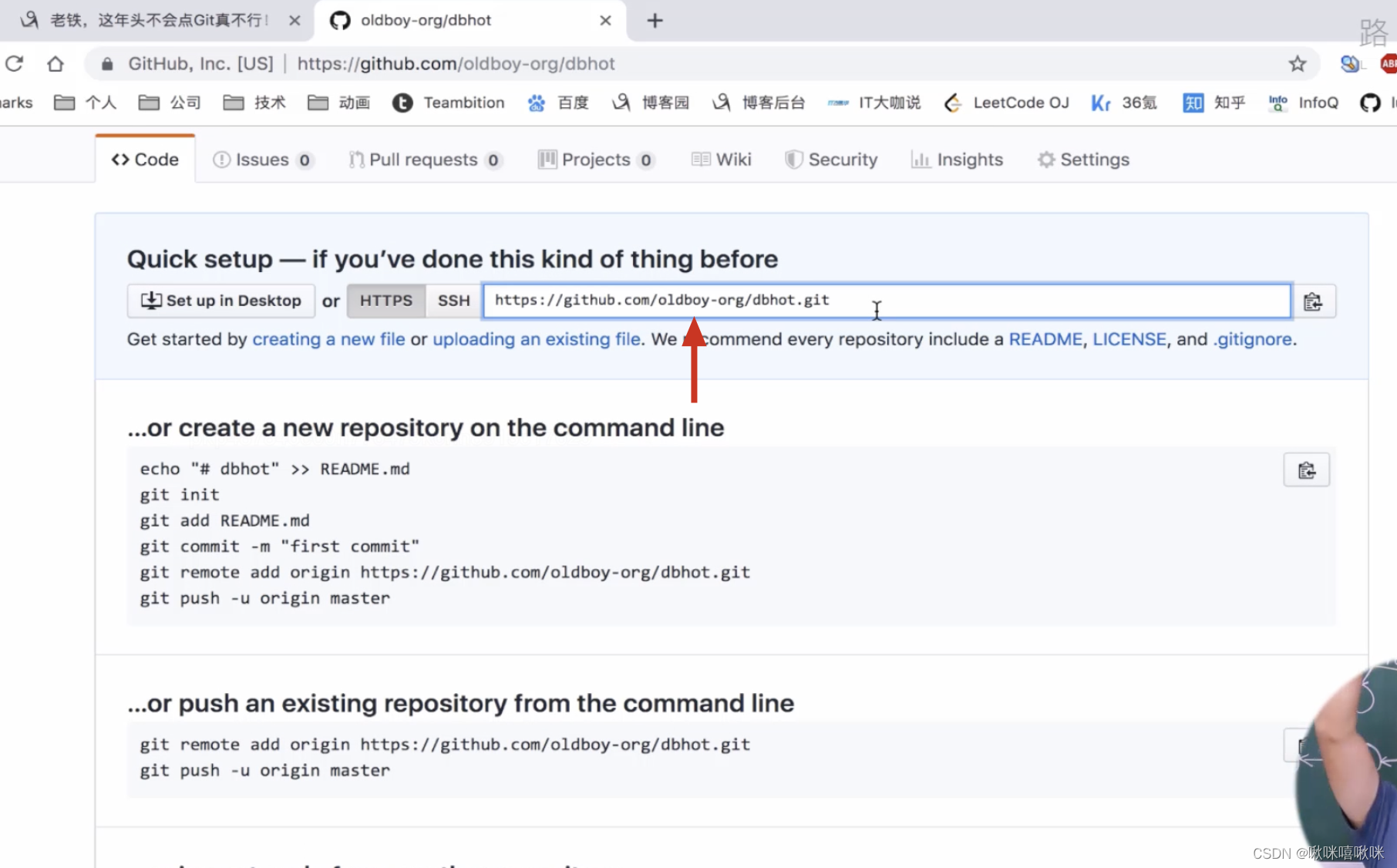
Task: Reload the page with the refresh icon
Action: pos(14,63)
